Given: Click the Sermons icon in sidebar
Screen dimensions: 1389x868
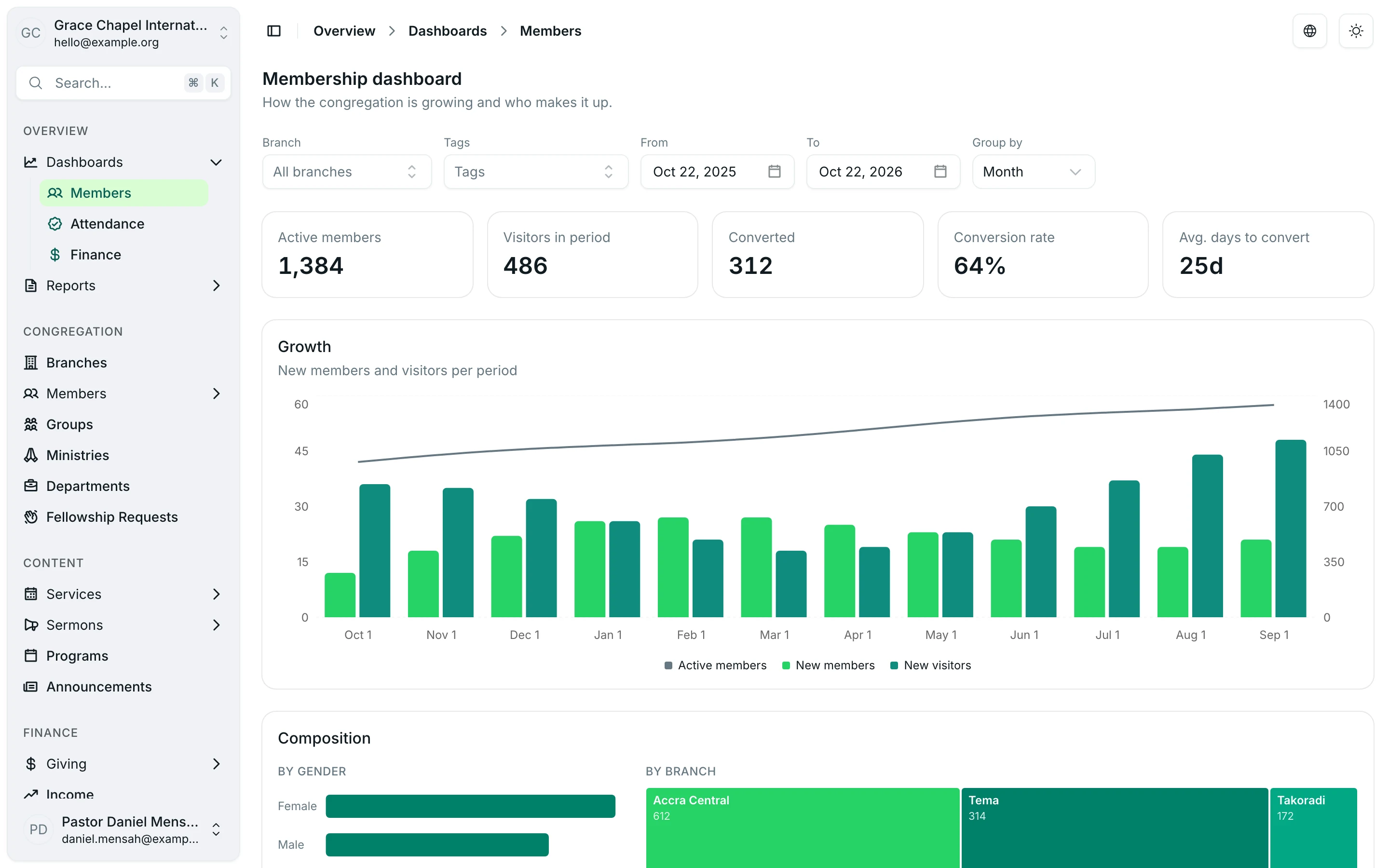Looking at the screenshot, I should [31, 624].
